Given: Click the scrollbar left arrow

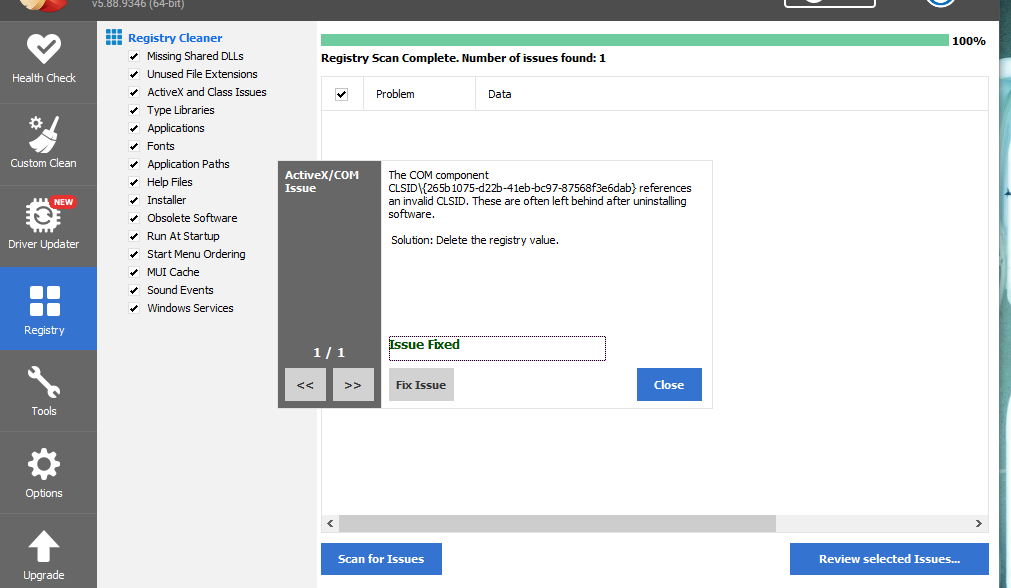Looking at the screenshot, I should [330, 524].
